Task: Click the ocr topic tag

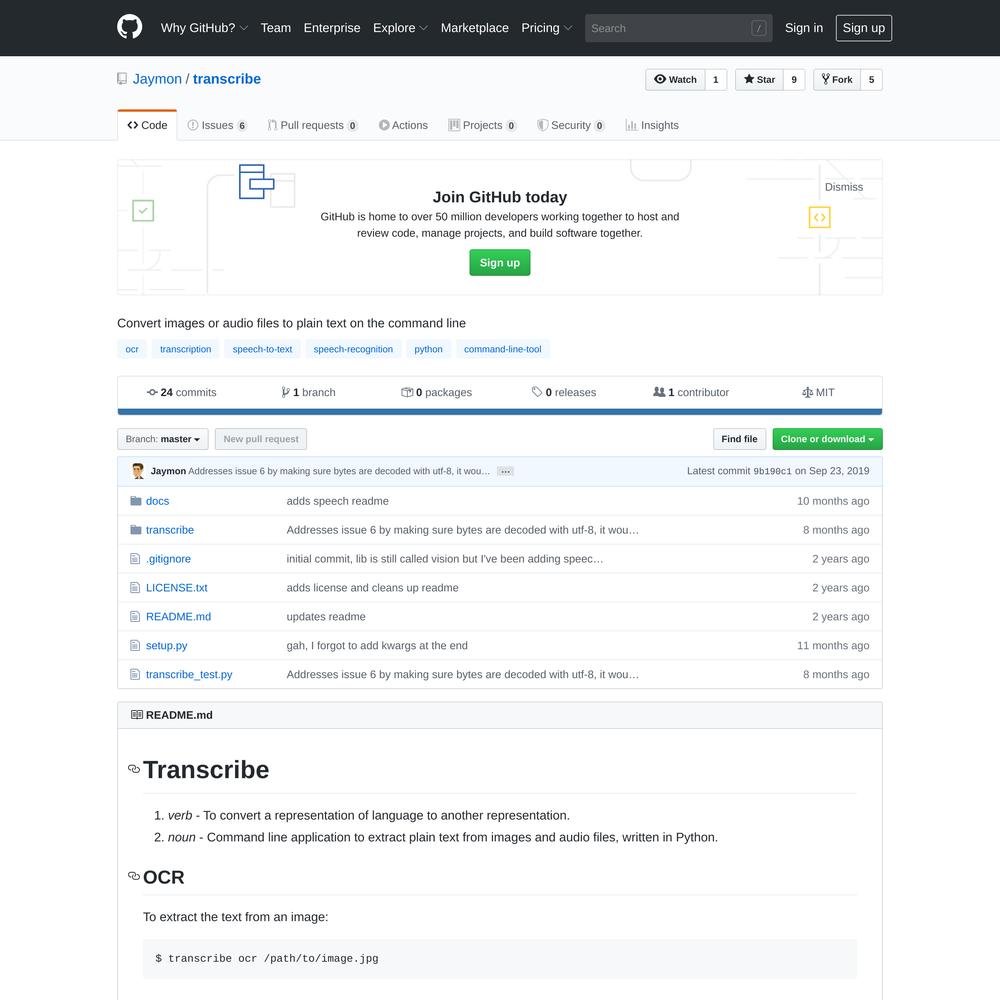Action: [x=132, y=349]
